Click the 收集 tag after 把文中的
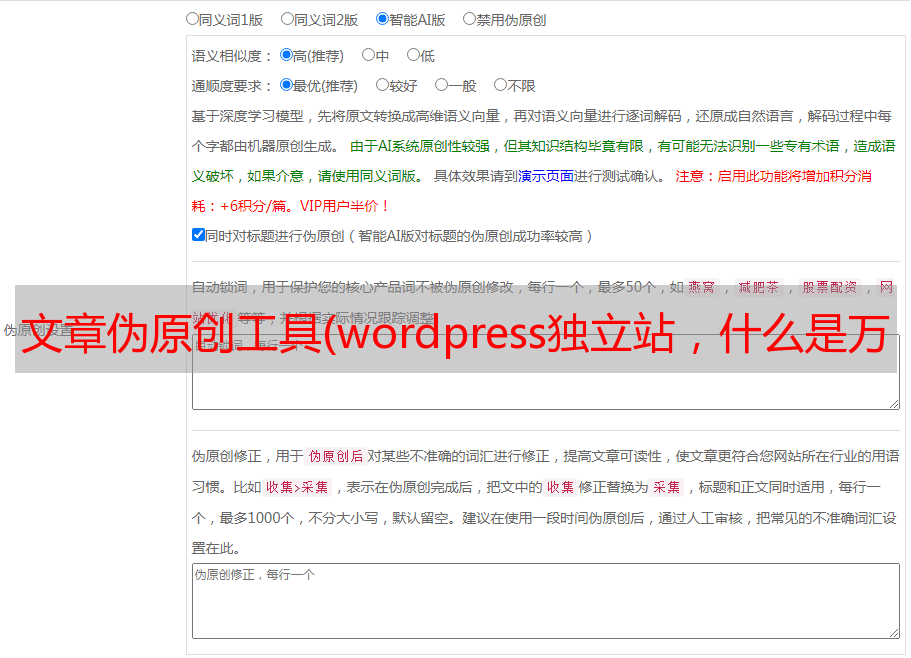This screenshot has height=658, width=911. click(x=560, y=487)
